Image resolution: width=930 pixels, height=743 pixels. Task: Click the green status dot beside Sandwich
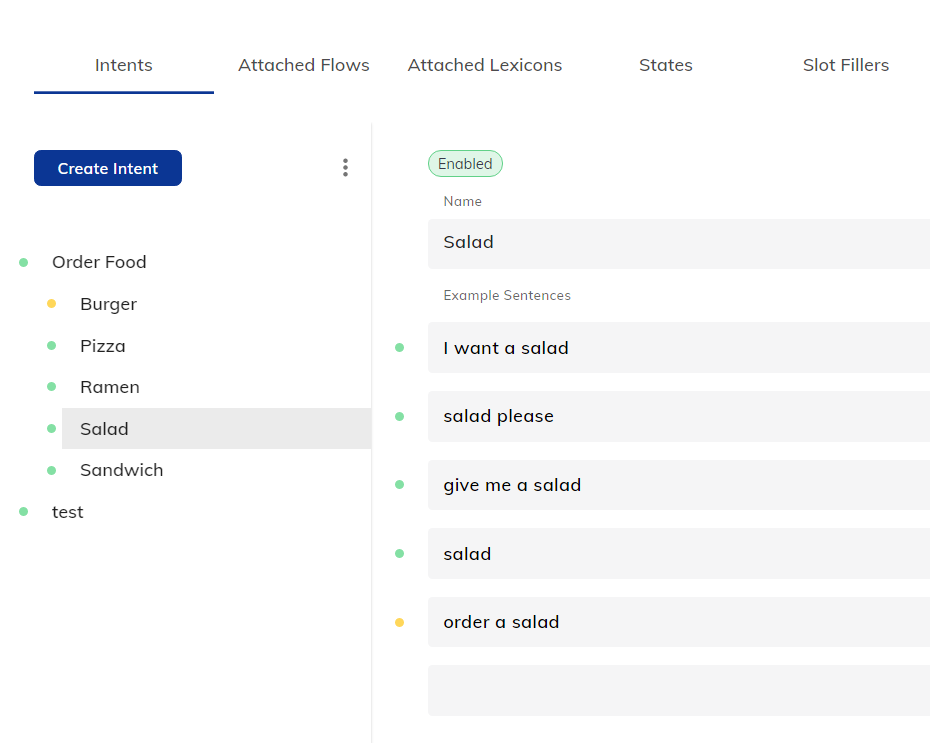(x=52, y=470)
